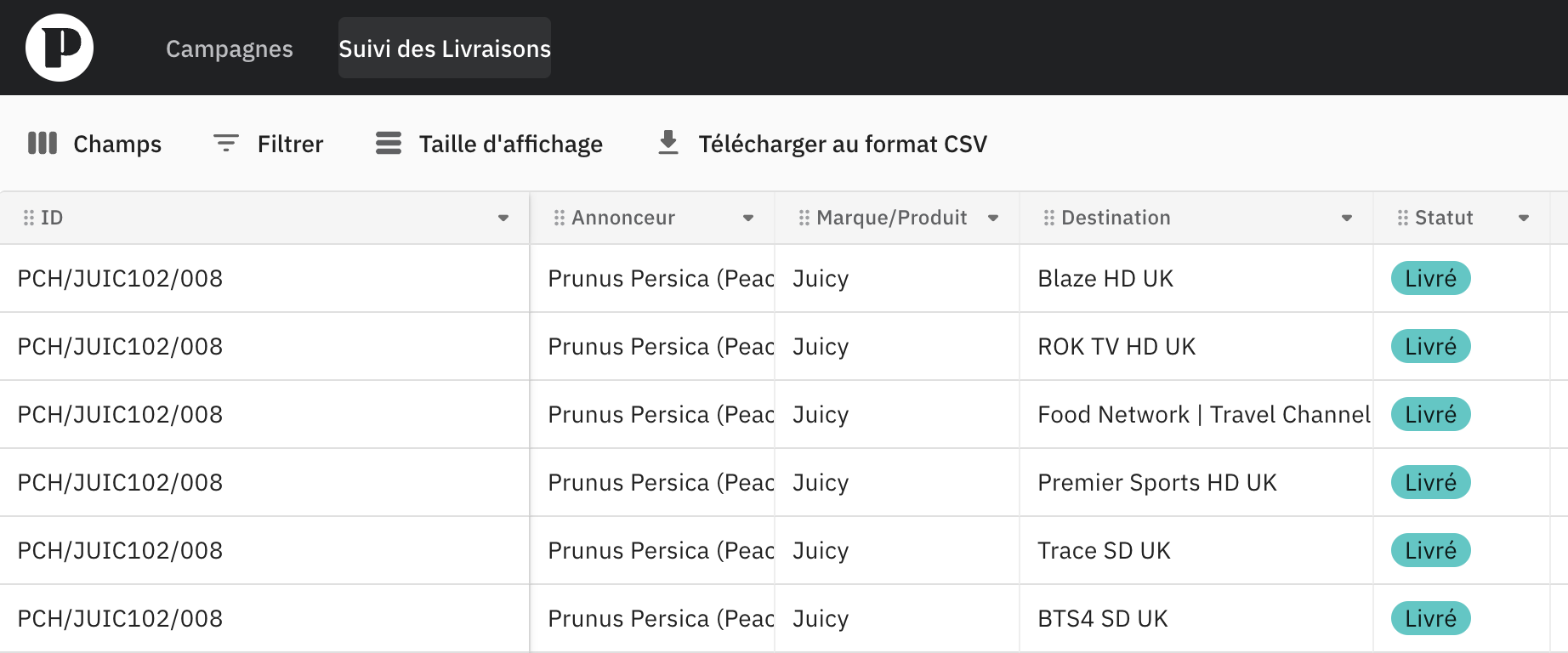Grab the ID column drag handle

[29, 218]
